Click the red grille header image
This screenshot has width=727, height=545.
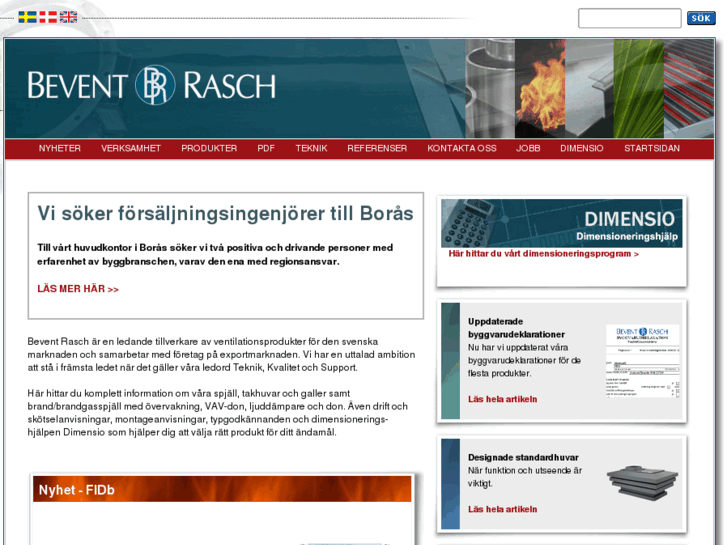[x=689, y=89]
